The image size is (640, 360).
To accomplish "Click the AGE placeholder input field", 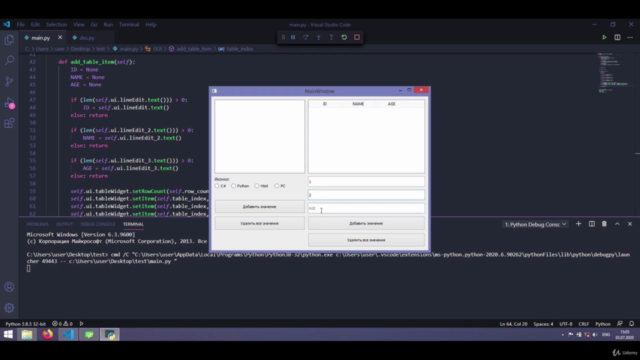I will pos(366,208).
